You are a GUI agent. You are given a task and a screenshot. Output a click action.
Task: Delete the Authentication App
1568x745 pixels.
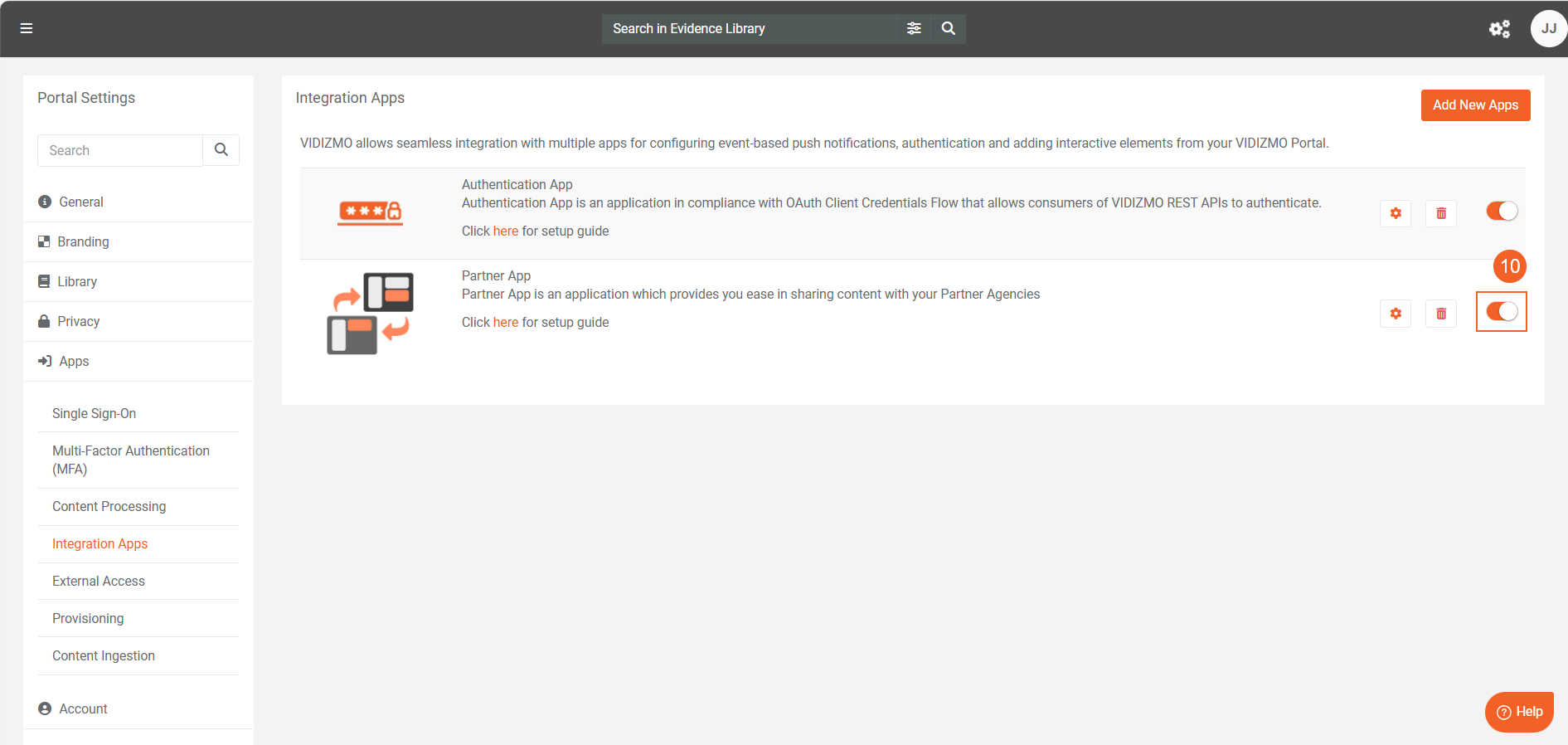pos(1441,213)
